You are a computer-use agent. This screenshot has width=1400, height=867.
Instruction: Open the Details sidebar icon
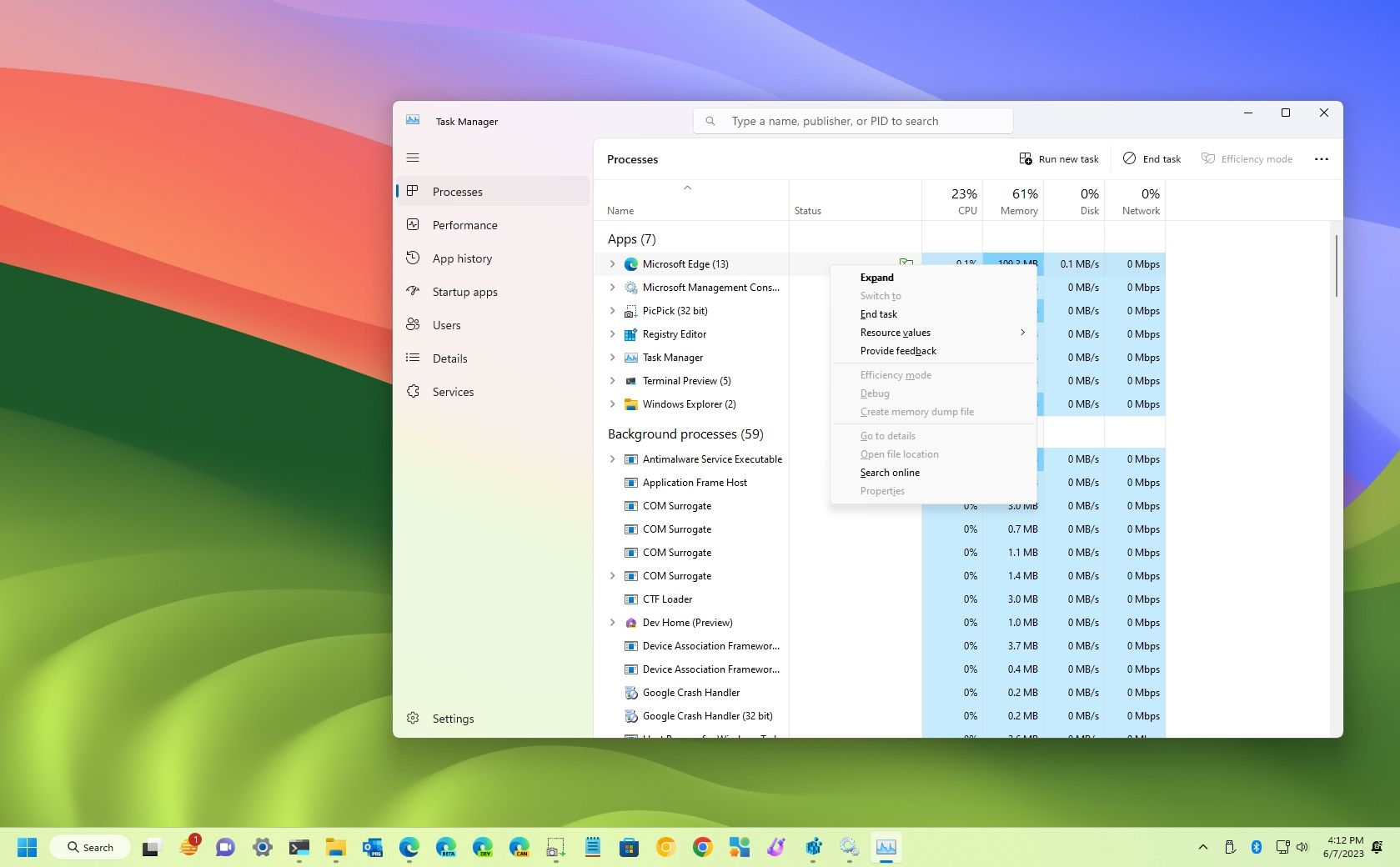click(414, 358)
